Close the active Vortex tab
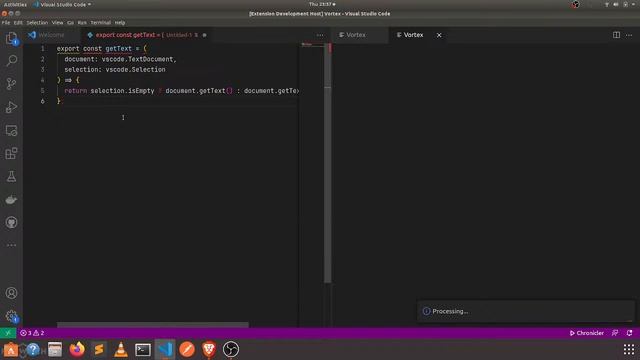The width and height of the screenshot is (640, 360). pos(439,35)
